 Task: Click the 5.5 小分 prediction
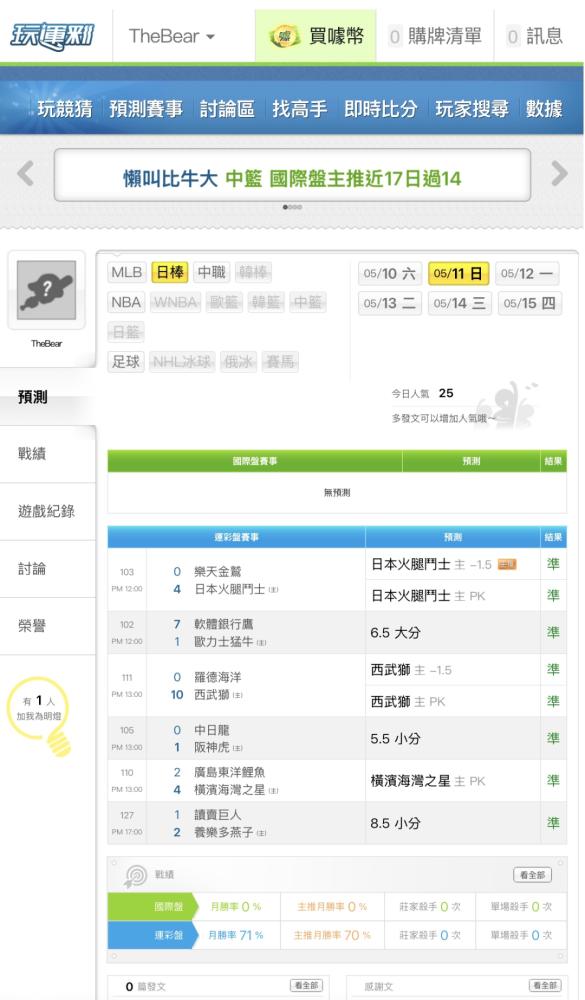396,739
